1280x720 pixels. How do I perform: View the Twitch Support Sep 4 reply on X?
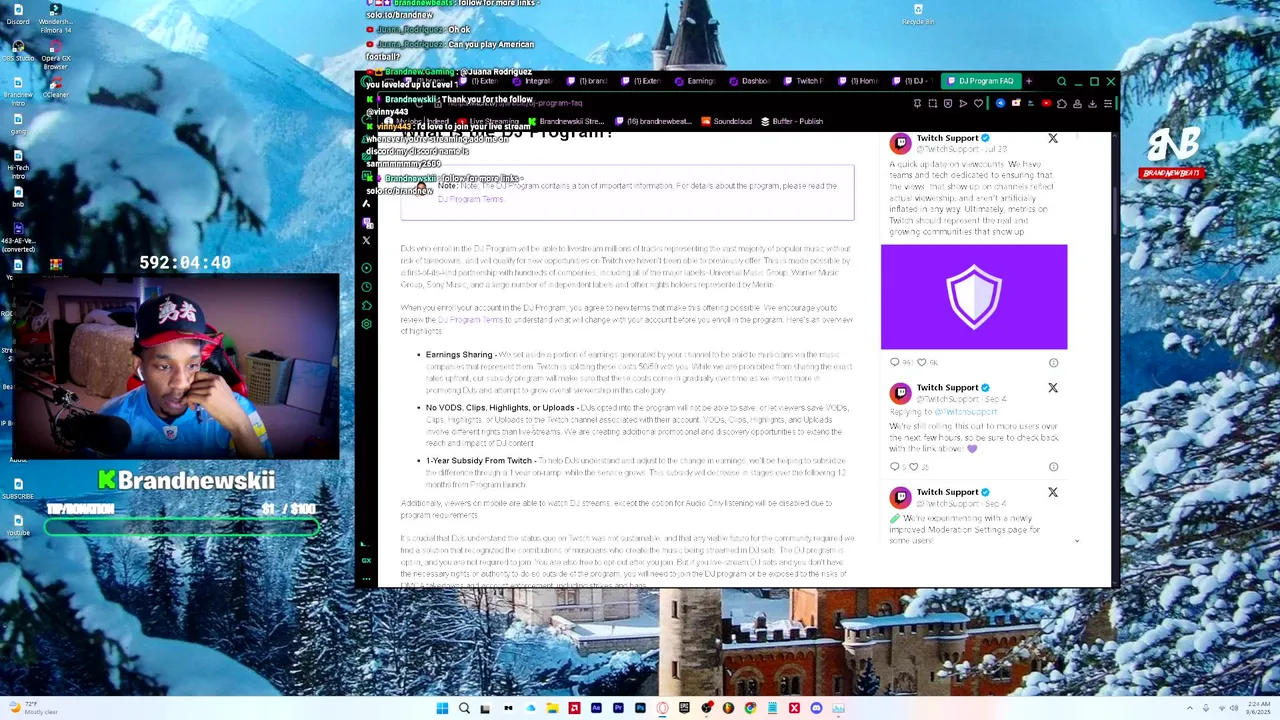pyautogui.click(x=1052, y=388)
